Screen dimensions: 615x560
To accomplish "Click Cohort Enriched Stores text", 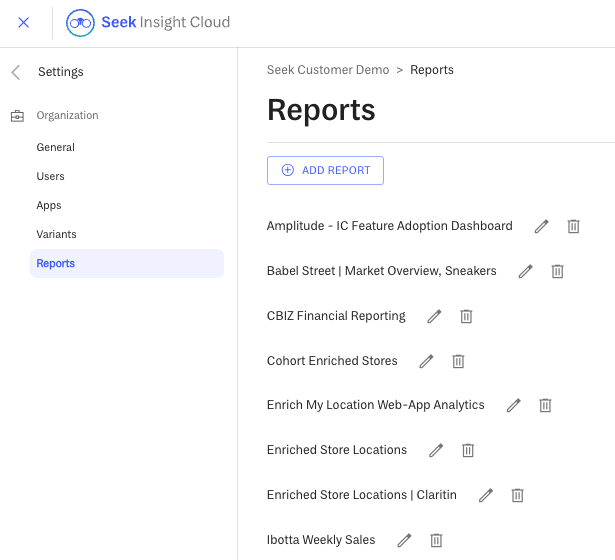I will 332,361.
